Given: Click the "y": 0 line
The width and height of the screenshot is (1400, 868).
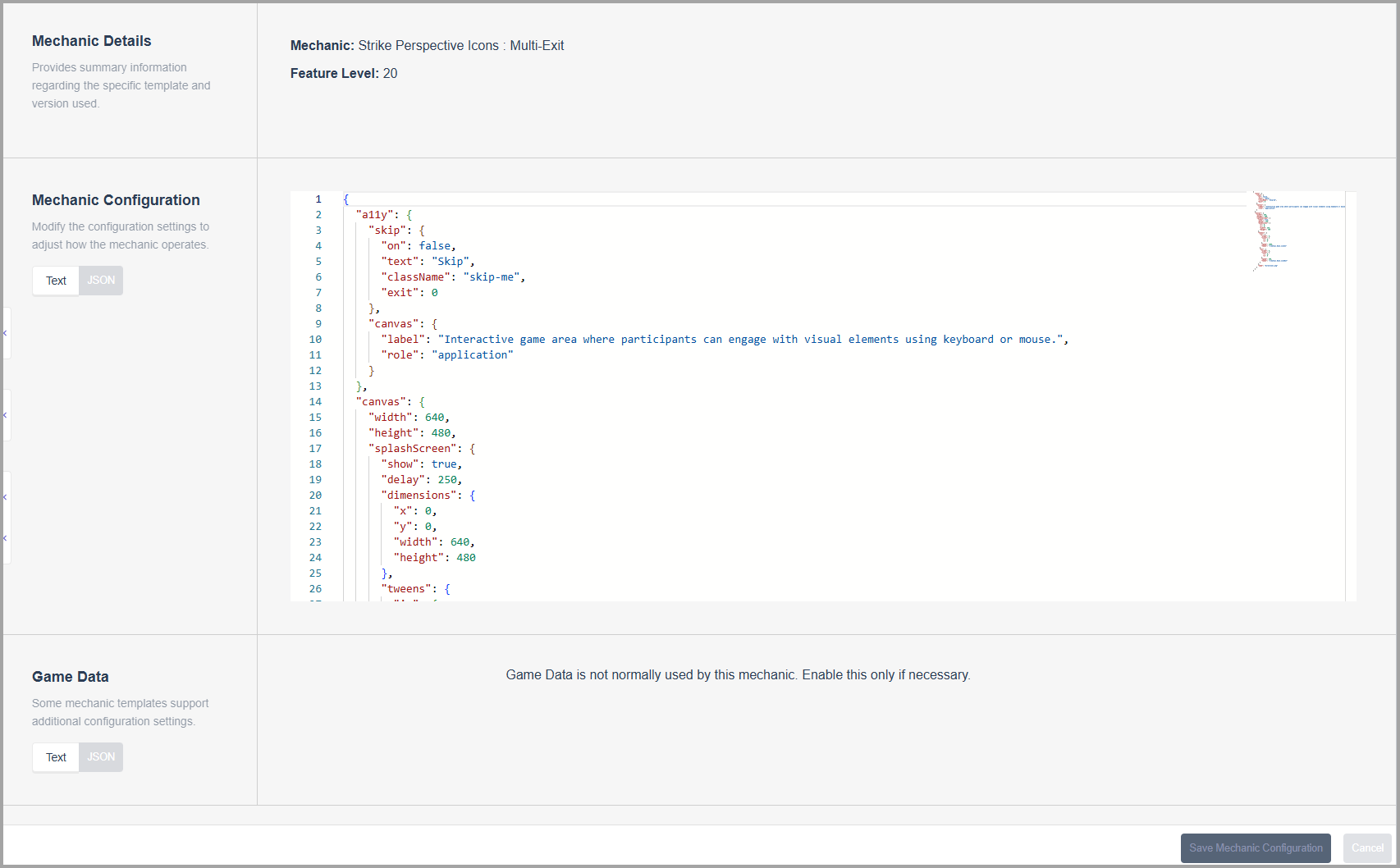Looking at the screenshot, I should click(415, 527).
